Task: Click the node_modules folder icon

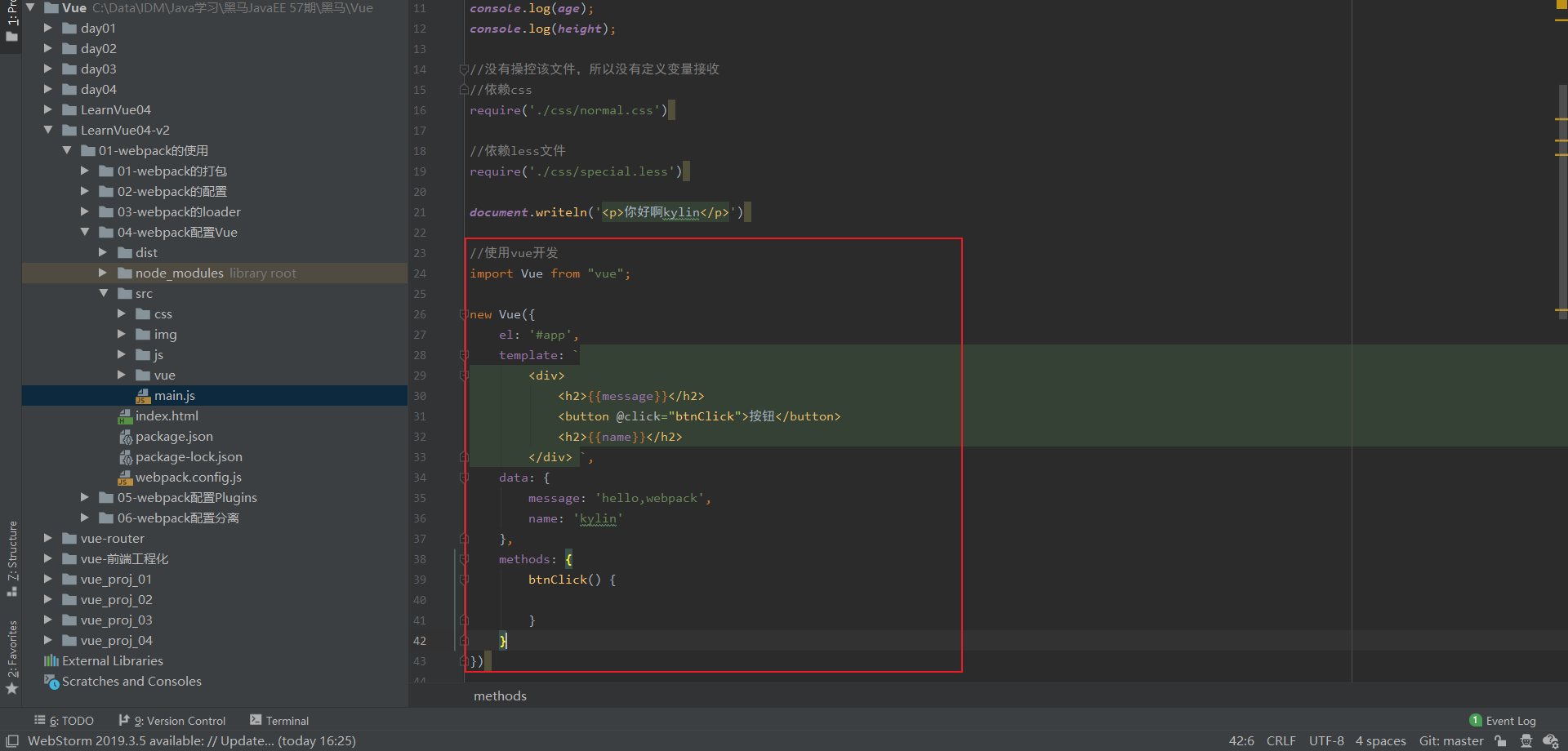Action: (125, 273)
